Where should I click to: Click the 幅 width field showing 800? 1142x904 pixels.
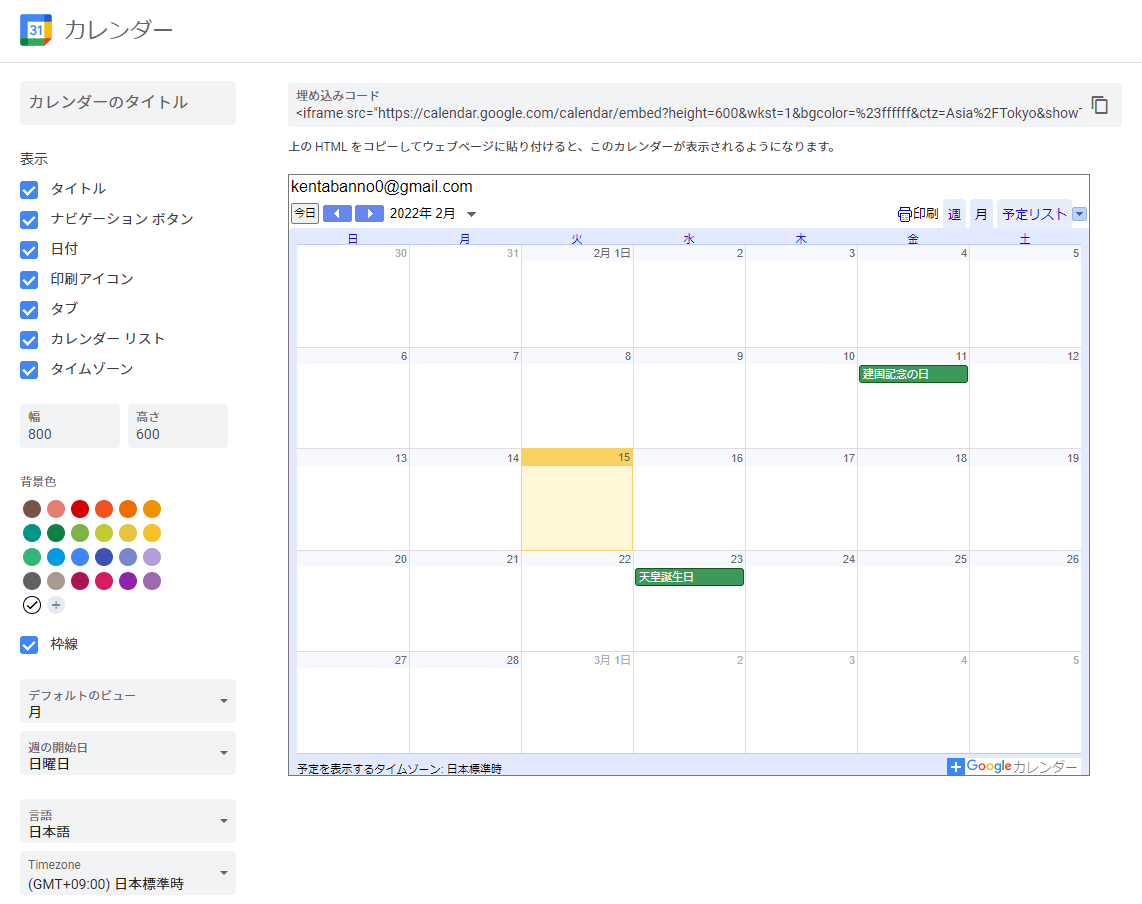(x=70, y=426)
